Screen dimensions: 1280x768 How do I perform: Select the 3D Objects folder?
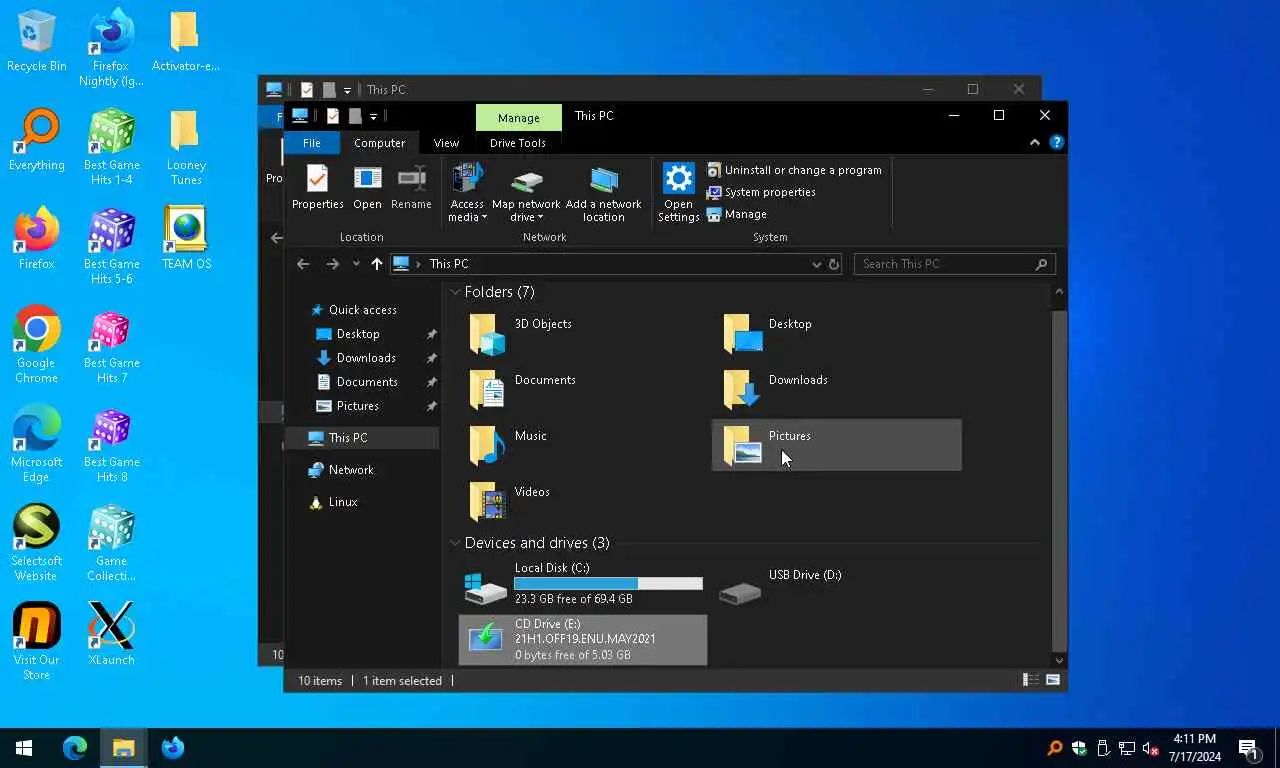point(582,334)
